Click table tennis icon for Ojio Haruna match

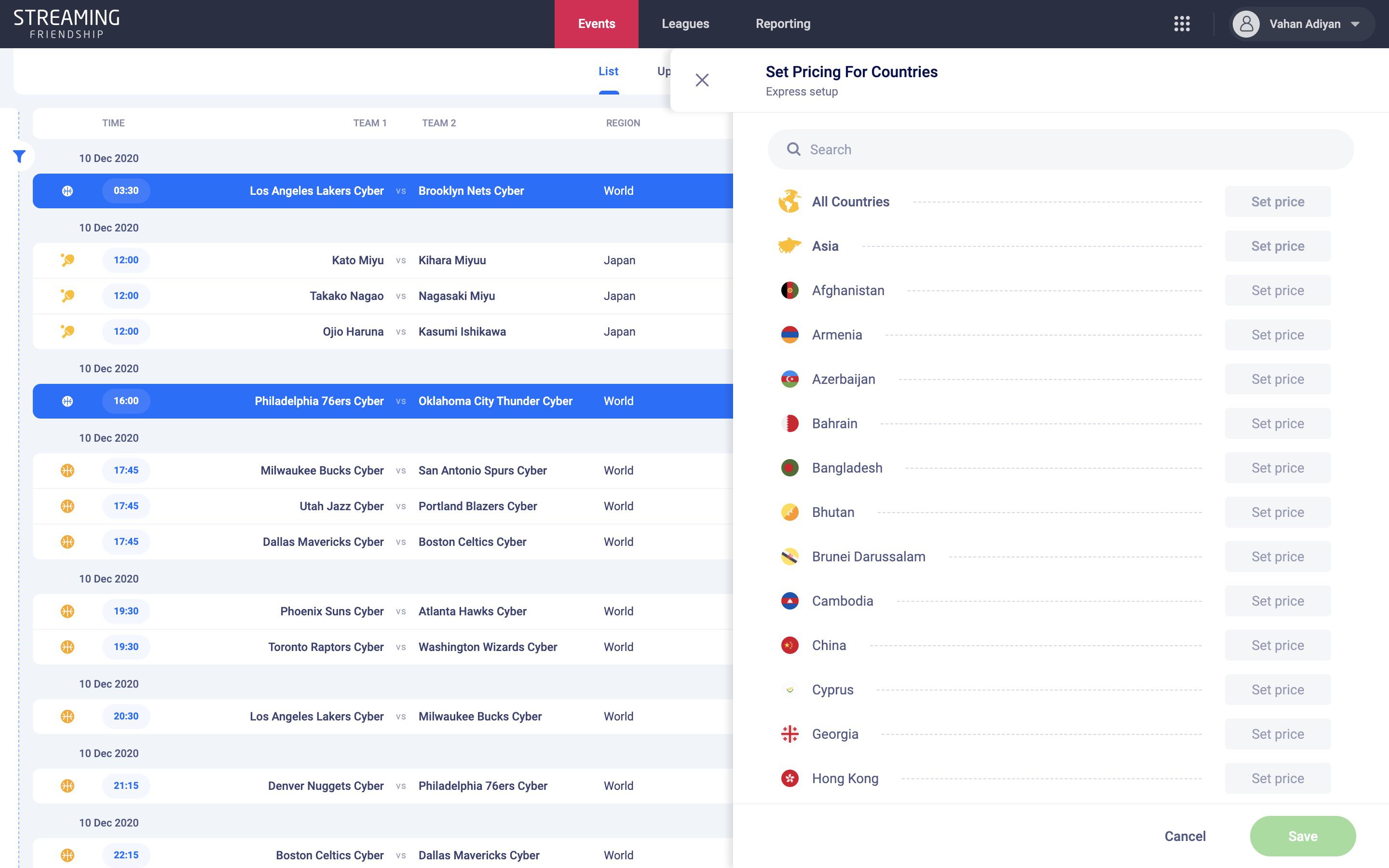pyautogui.click(x=67, y=331)
